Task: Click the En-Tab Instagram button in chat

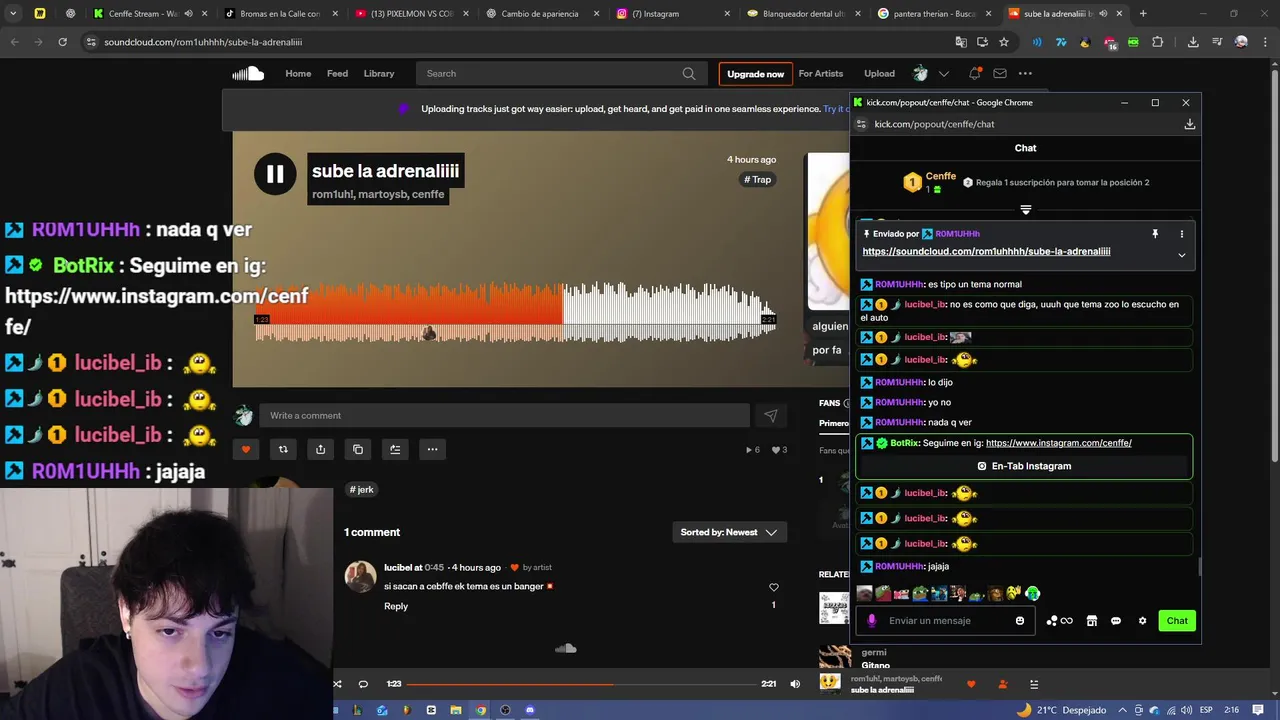Action: click(x=1024, y=466)
